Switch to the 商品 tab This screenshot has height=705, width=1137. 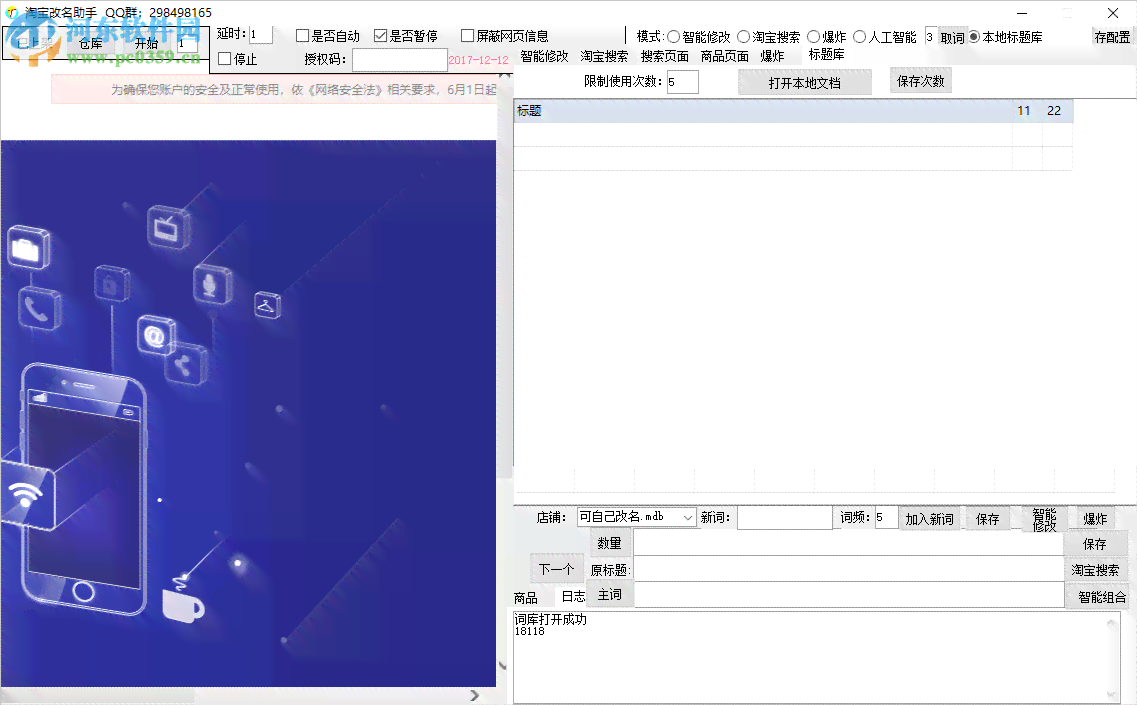tap(526, 598)
